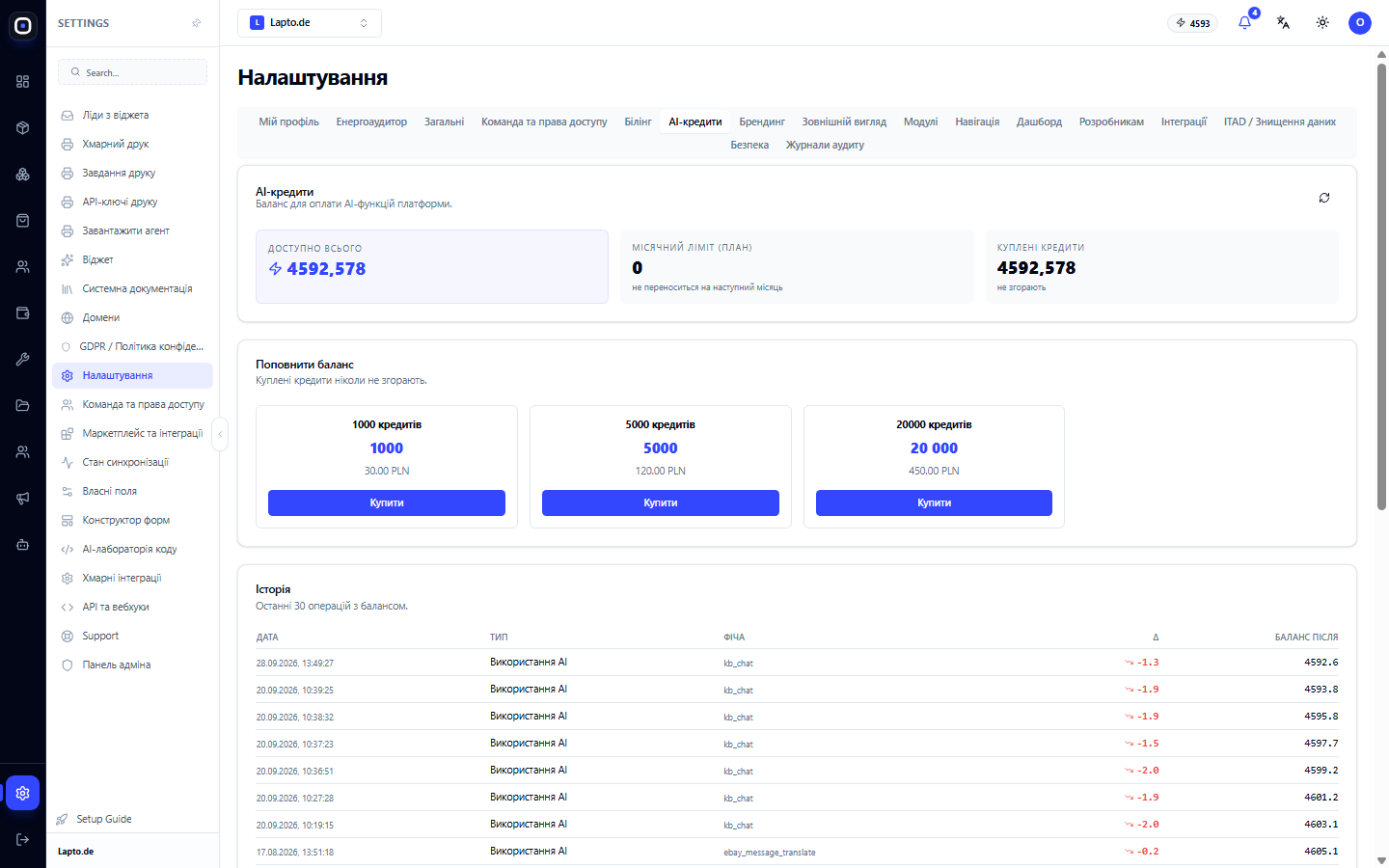Toggle the light/dark theme sun icon
1389x868 pixels.
click(1322, 23)
